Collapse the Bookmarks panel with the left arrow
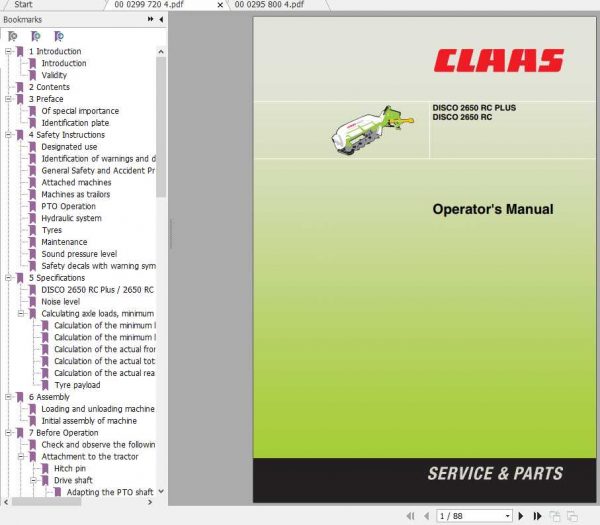Screen dimensions: 600x525 (x=161, y=19)
